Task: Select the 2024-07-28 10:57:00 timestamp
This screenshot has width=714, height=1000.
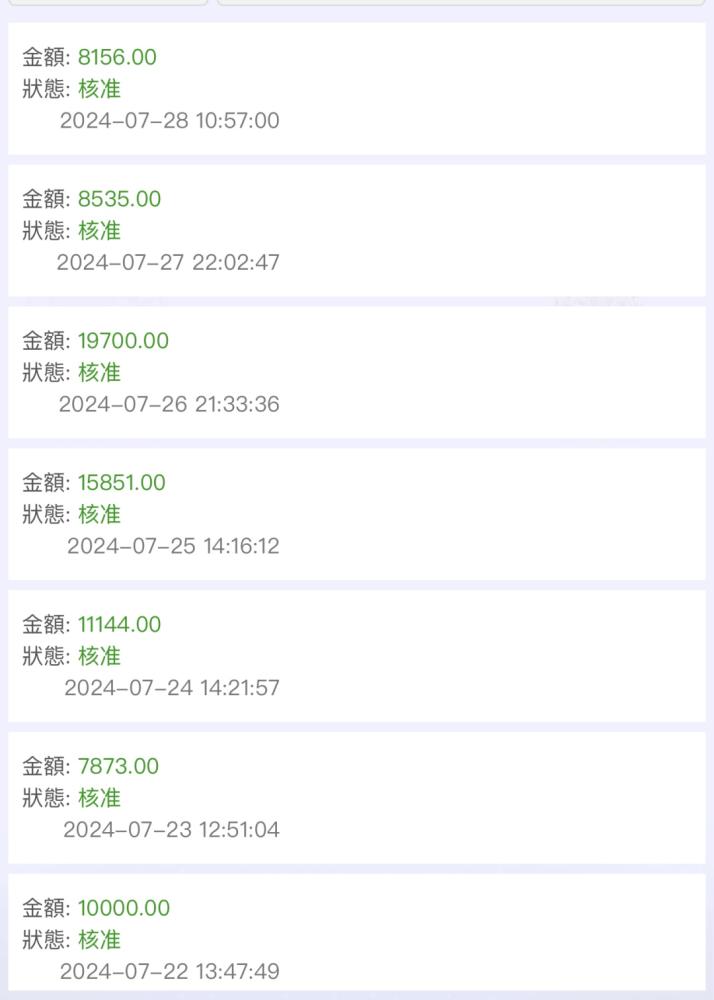Action: pos(170,121)
